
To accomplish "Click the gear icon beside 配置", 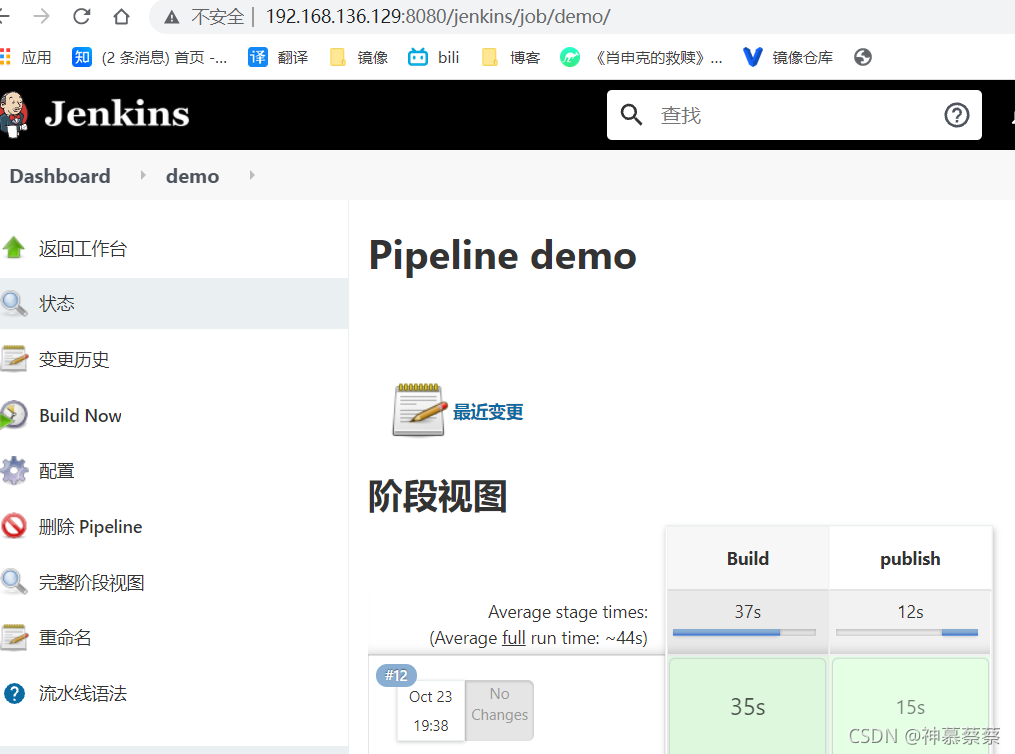I will [14, 471].
